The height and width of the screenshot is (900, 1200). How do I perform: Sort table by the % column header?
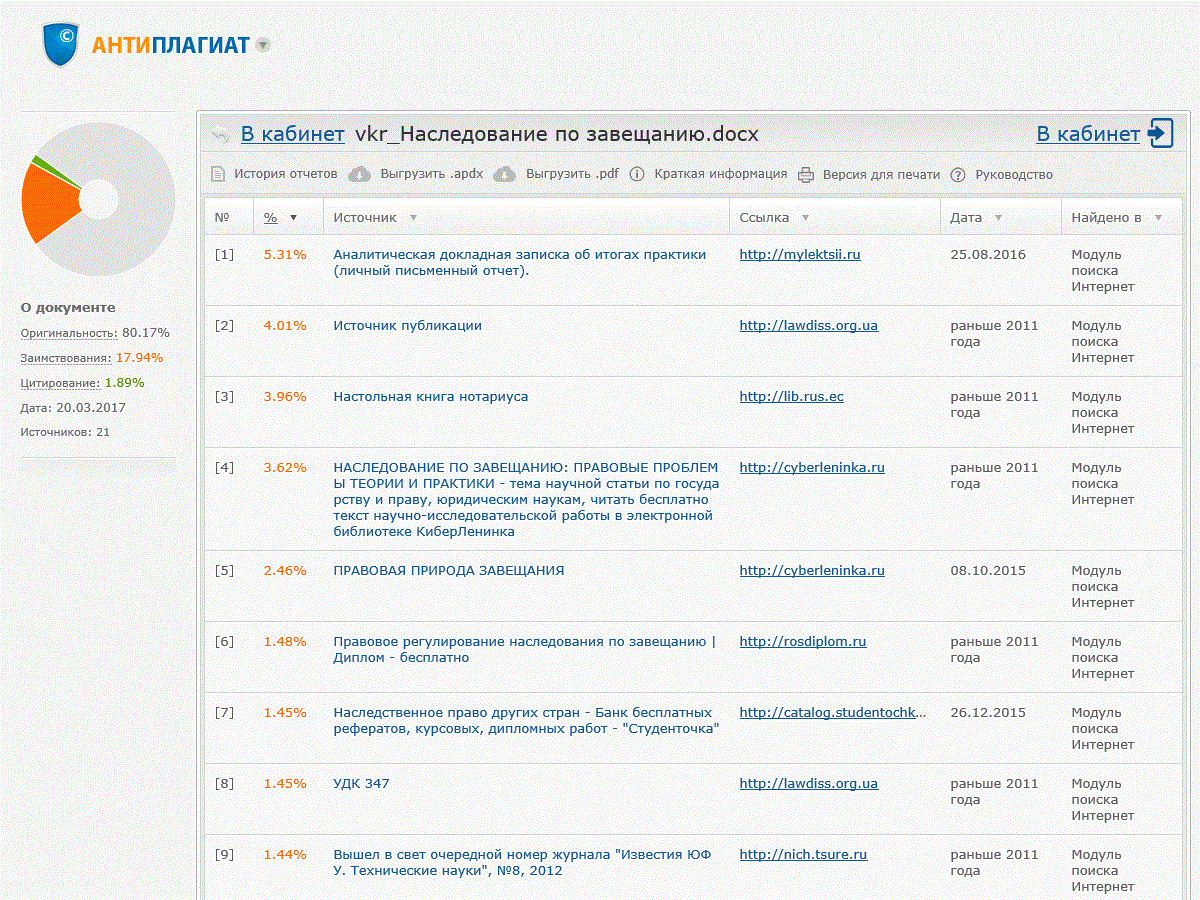pos(271,217)
